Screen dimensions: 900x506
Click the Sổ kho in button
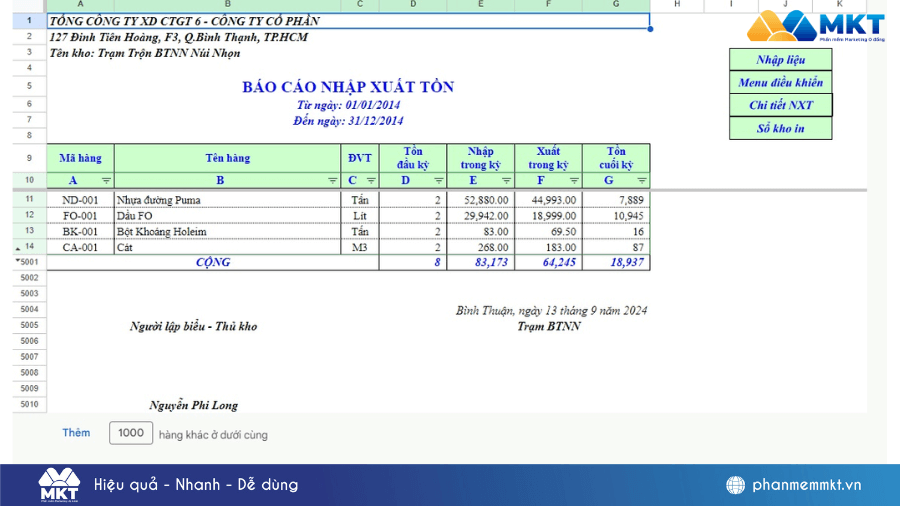(x=781, y=129)
